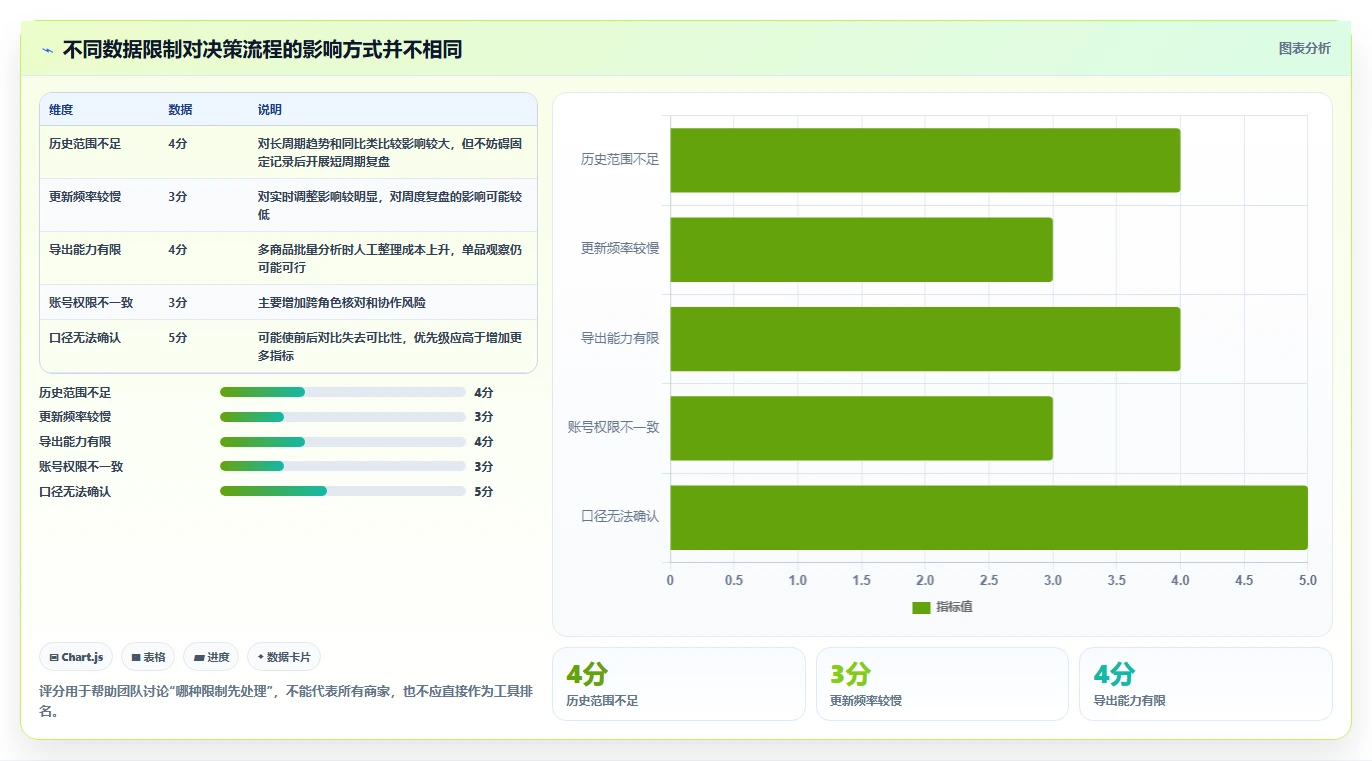Viewport: 1372px width, 761px height.
Task: Click the 口径无法确认 label on the chart's Y axis
Action: coord(620,517)
